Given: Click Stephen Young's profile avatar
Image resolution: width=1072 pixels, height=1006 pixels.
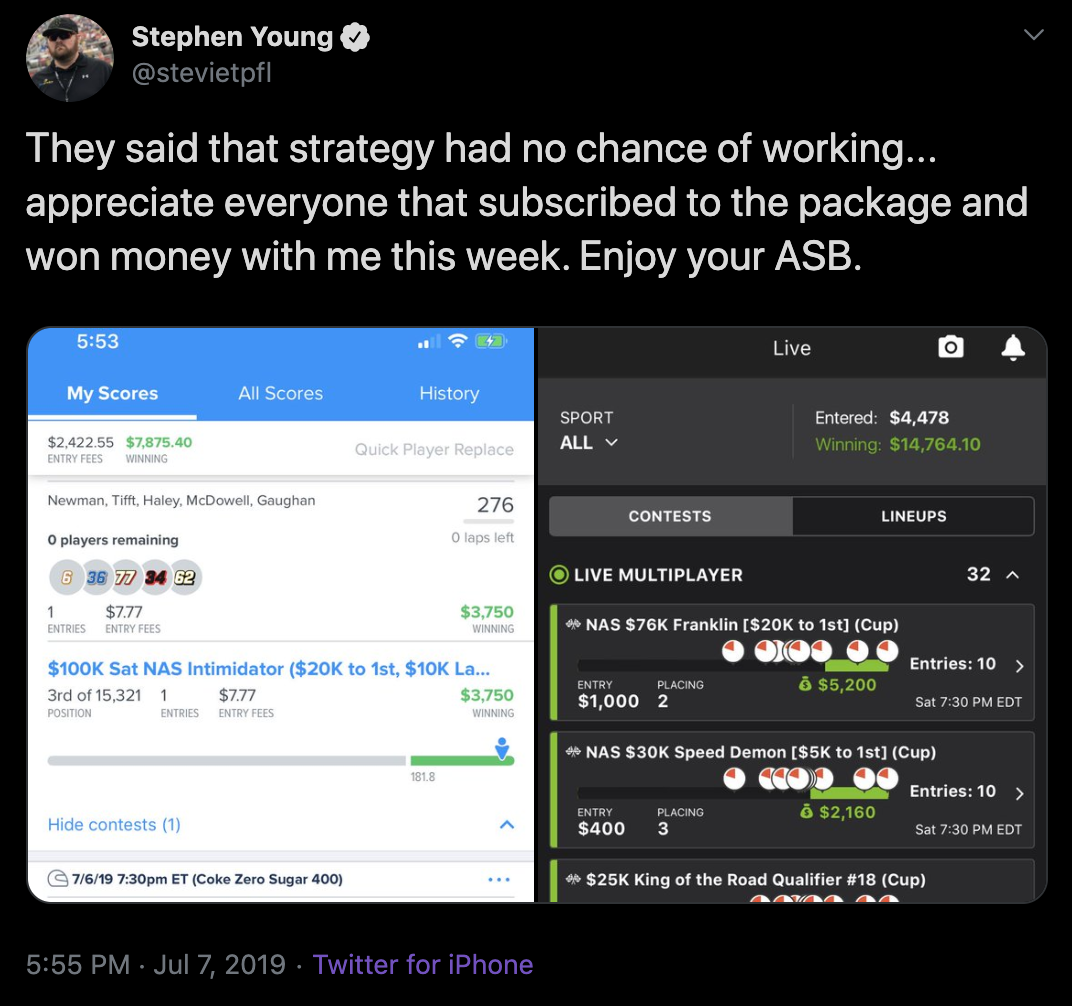Looking at the screenshot, I should 69,58.
